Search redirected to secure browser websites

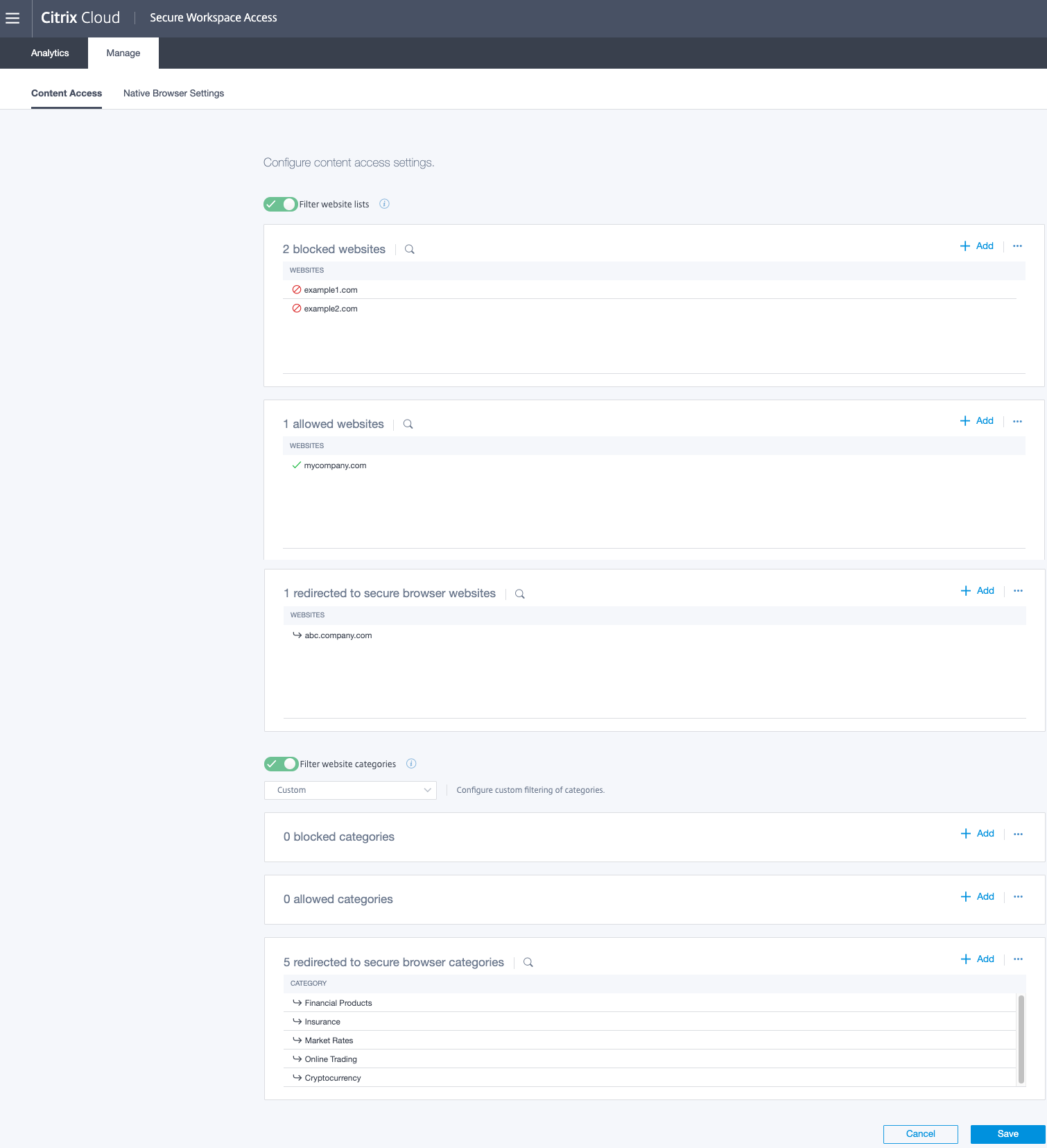click(x=520, y=594)
